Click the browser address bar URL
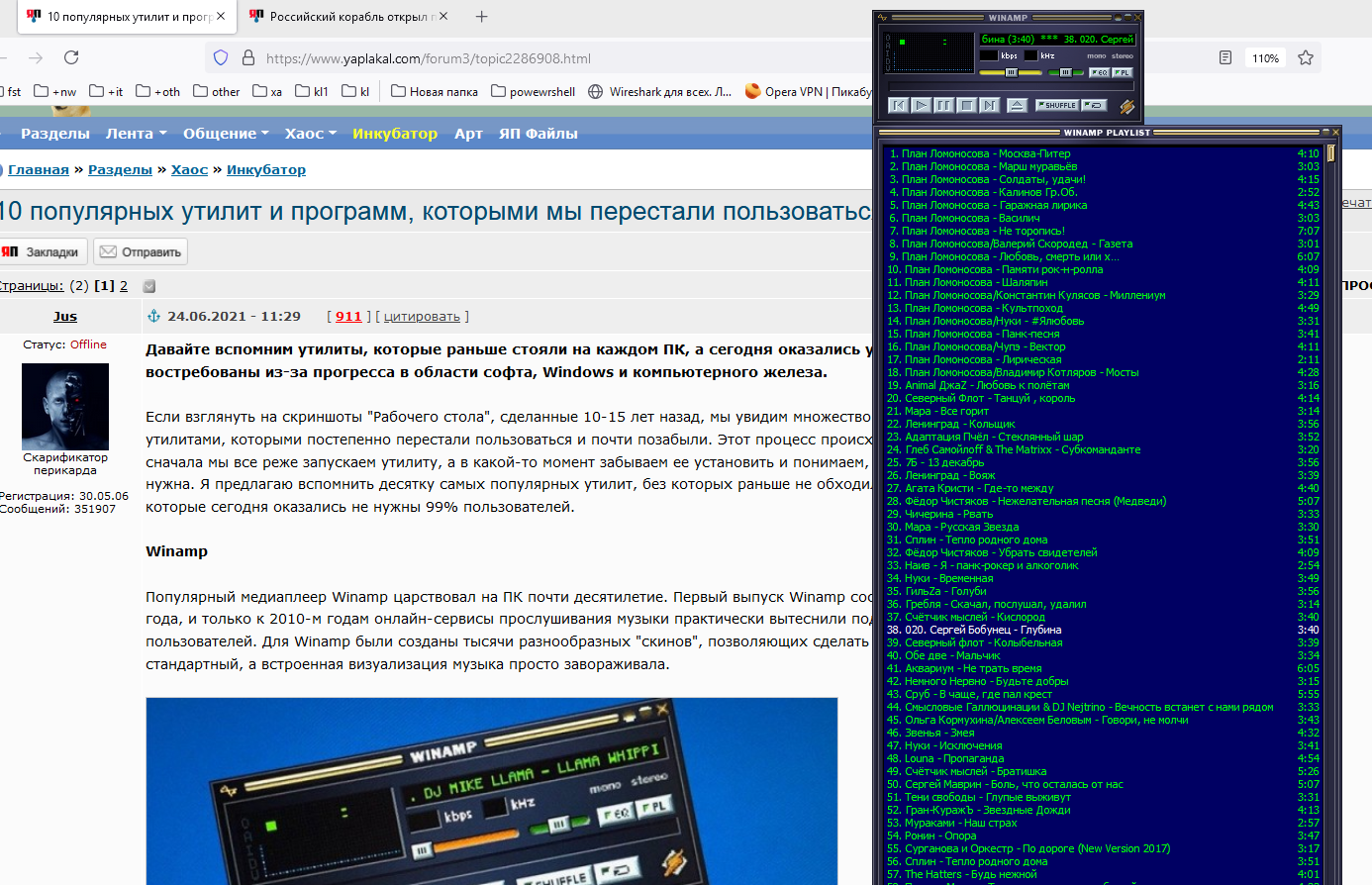Screen dimensions: 1372x885 pos(429,58)
